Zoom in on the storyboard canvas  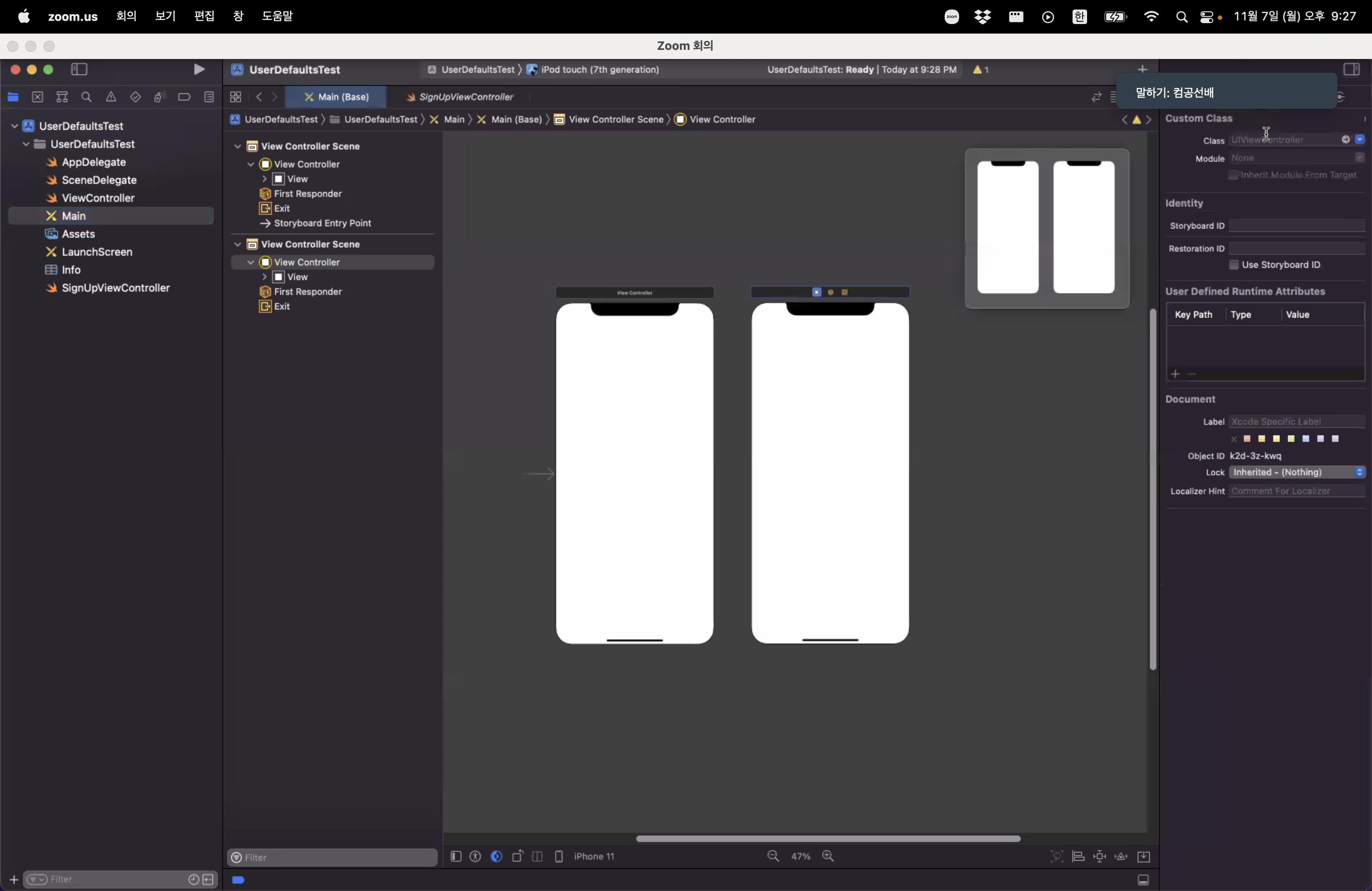(x=828, y=857)
